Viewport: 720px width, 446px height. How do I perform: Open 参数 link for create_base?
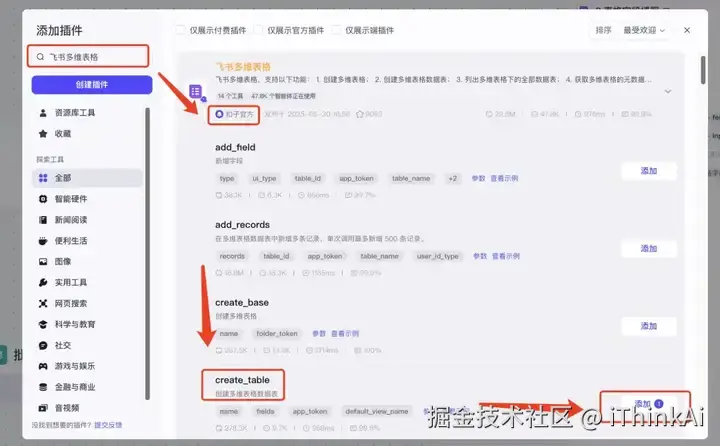(319, 333)
